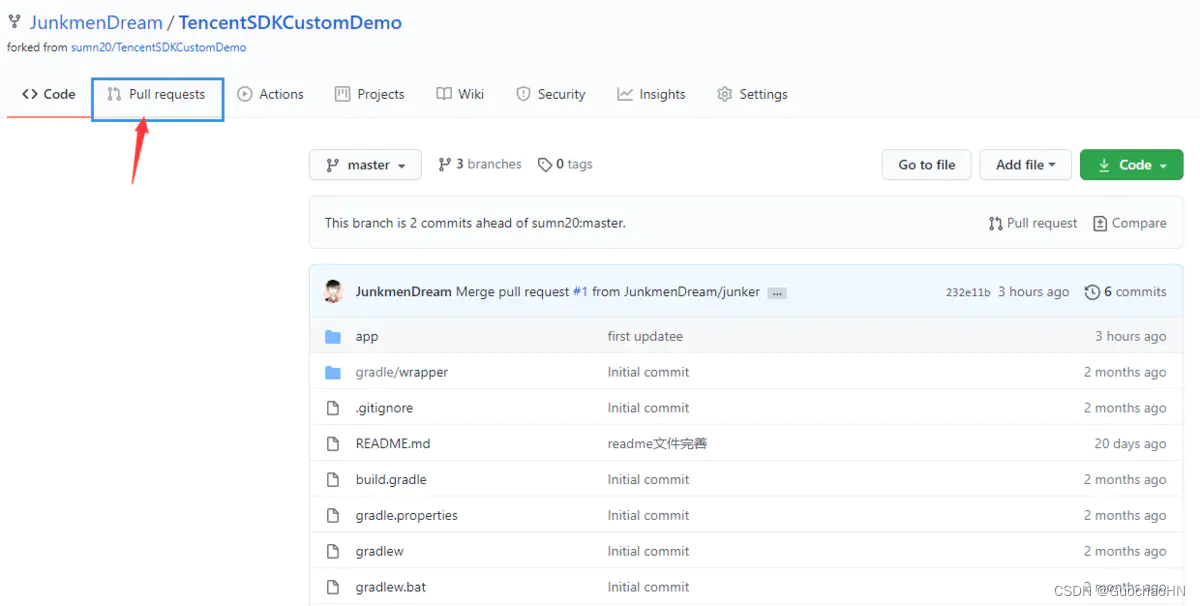Click the Compare file-diff icon
Screen dimensions: 1200x606
[x=1100, y=223]
